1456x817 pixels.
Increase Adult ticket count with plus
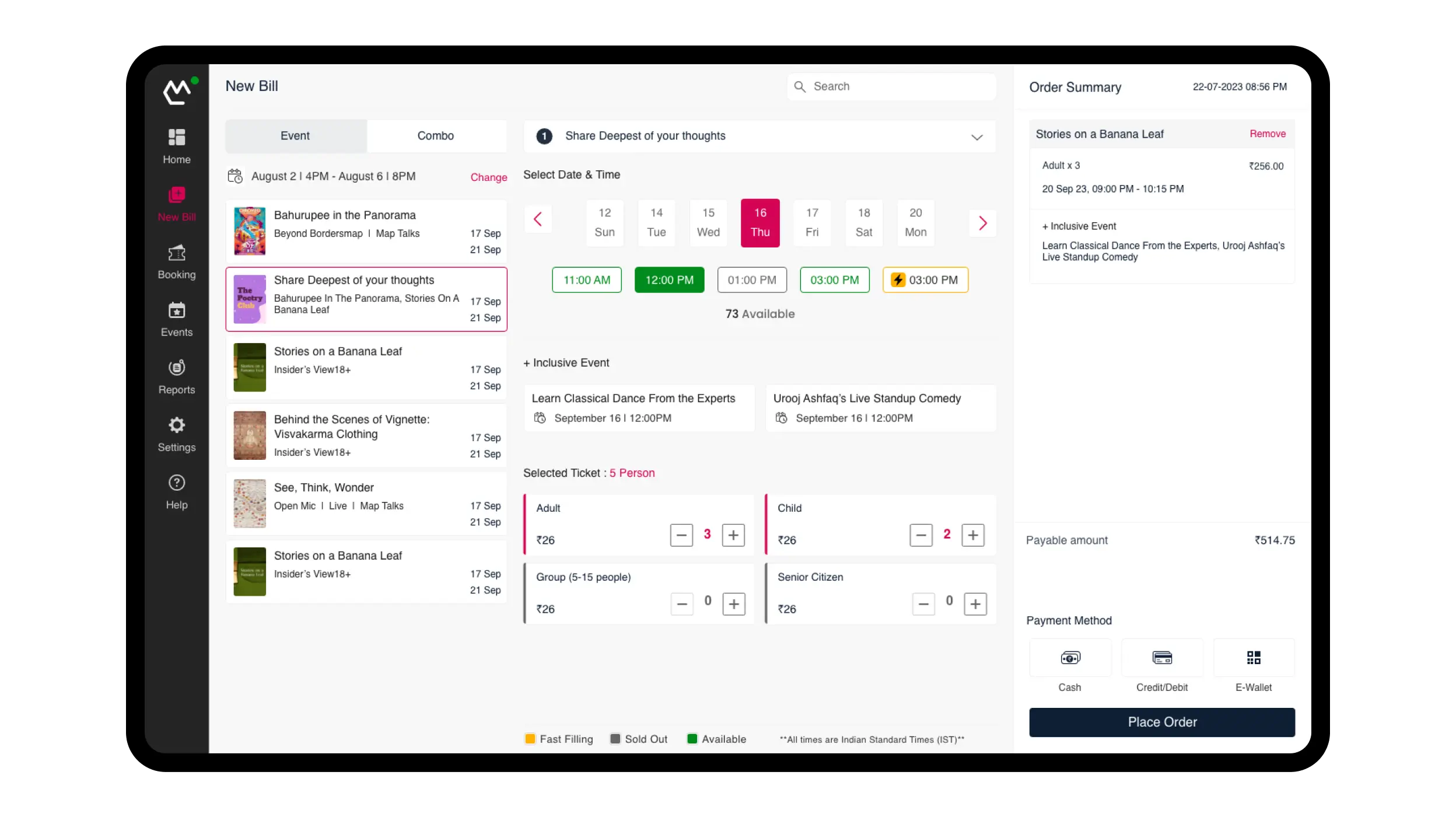733,535
